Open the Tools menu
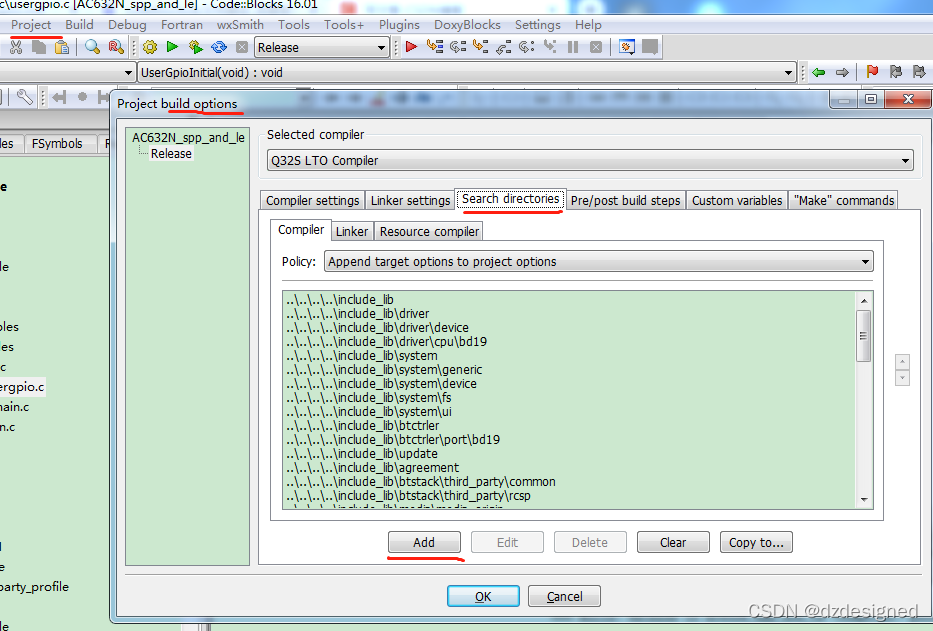 click(x=293, y=24)
